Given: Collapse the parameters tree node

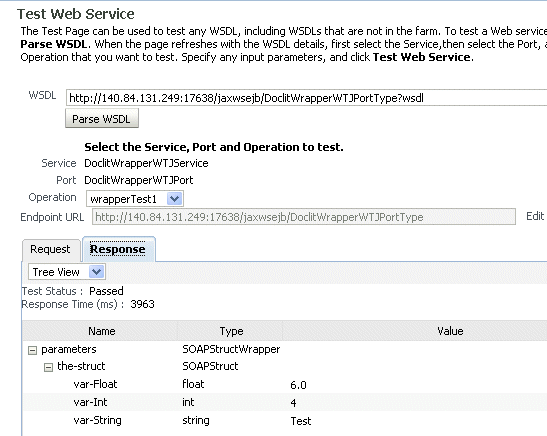Looking at the screenshot, I should tap(32, 350).
